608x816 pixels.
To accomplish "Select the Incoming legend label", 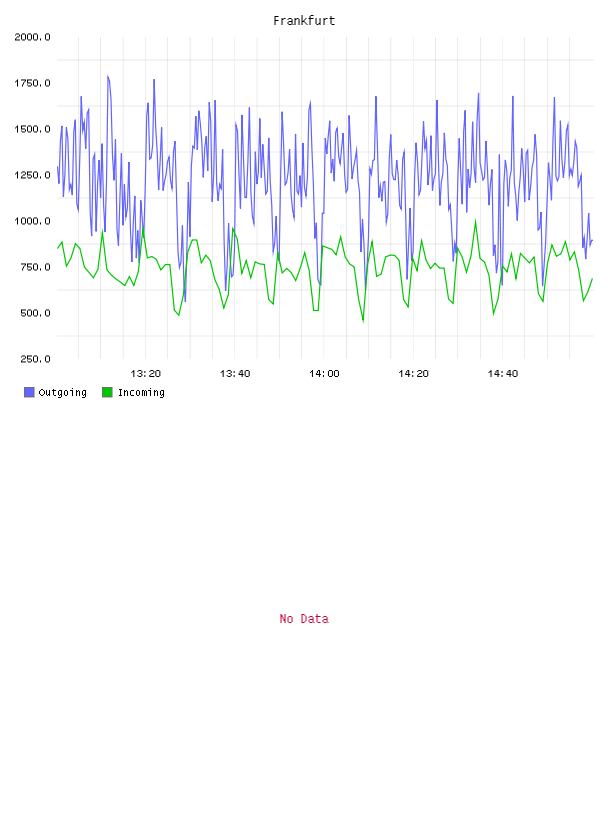I will click(x=141, y=392).
